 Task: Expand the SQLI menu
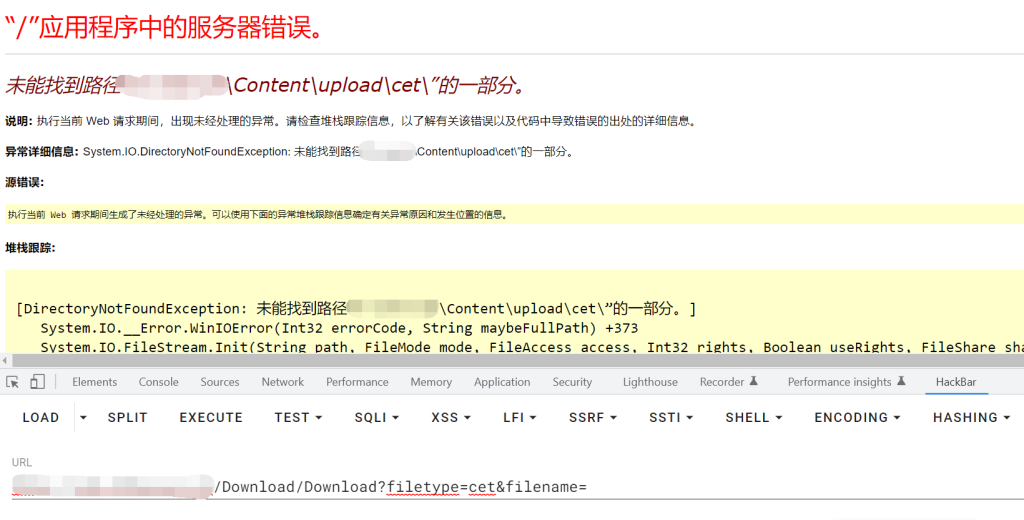click(x=376, y=417)
